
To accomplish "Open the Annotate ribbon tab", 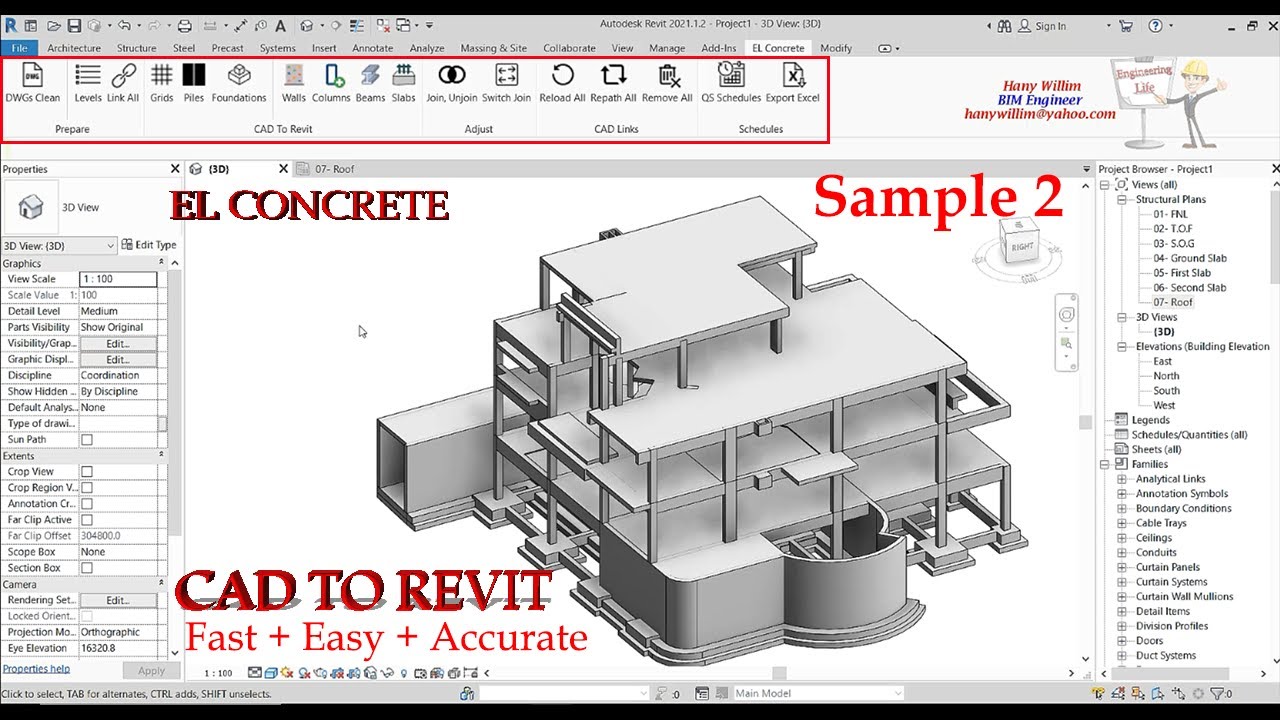I will point(373,48).
